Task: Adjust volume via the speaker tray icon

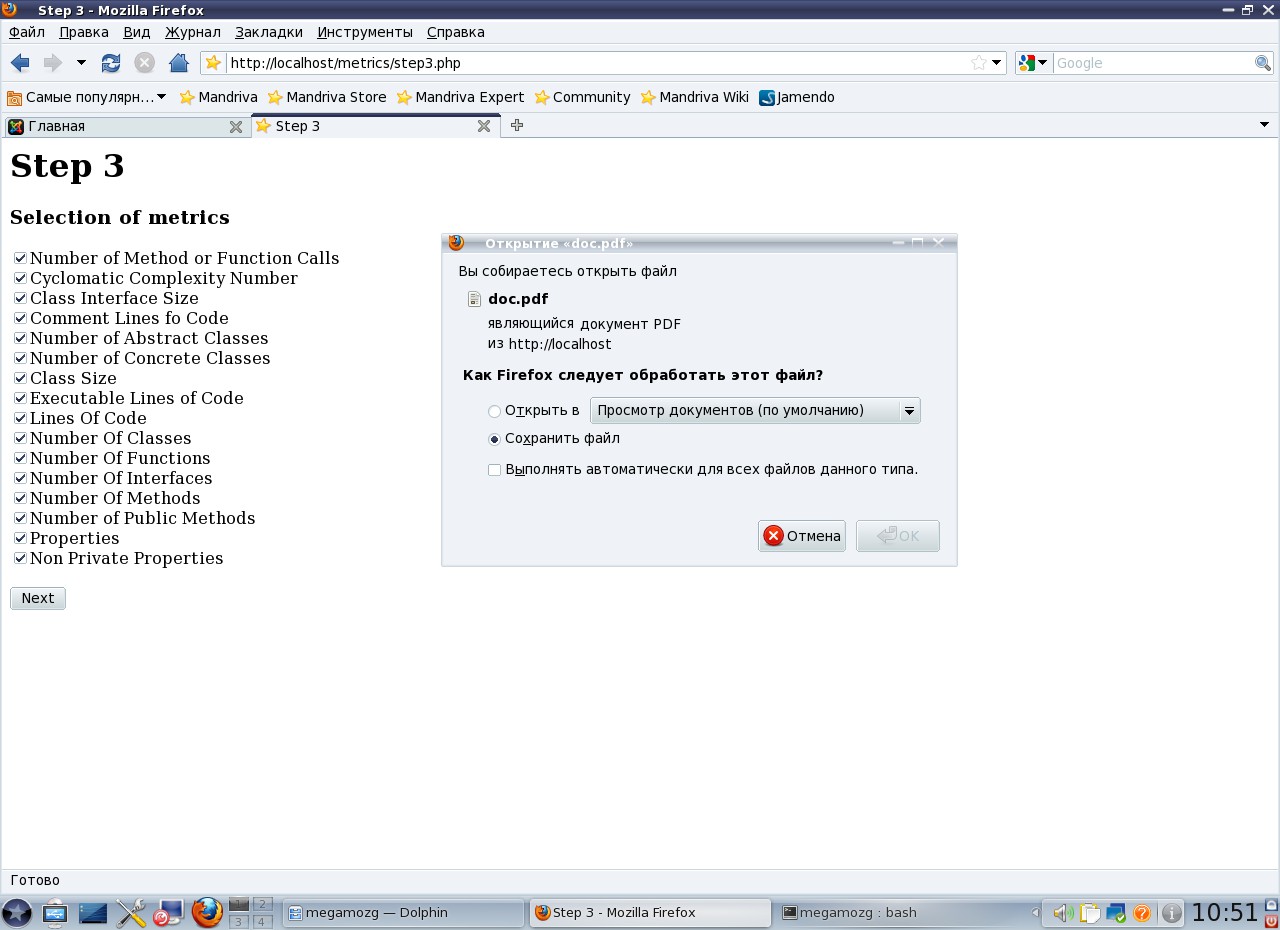Action: pos(1062,913)
